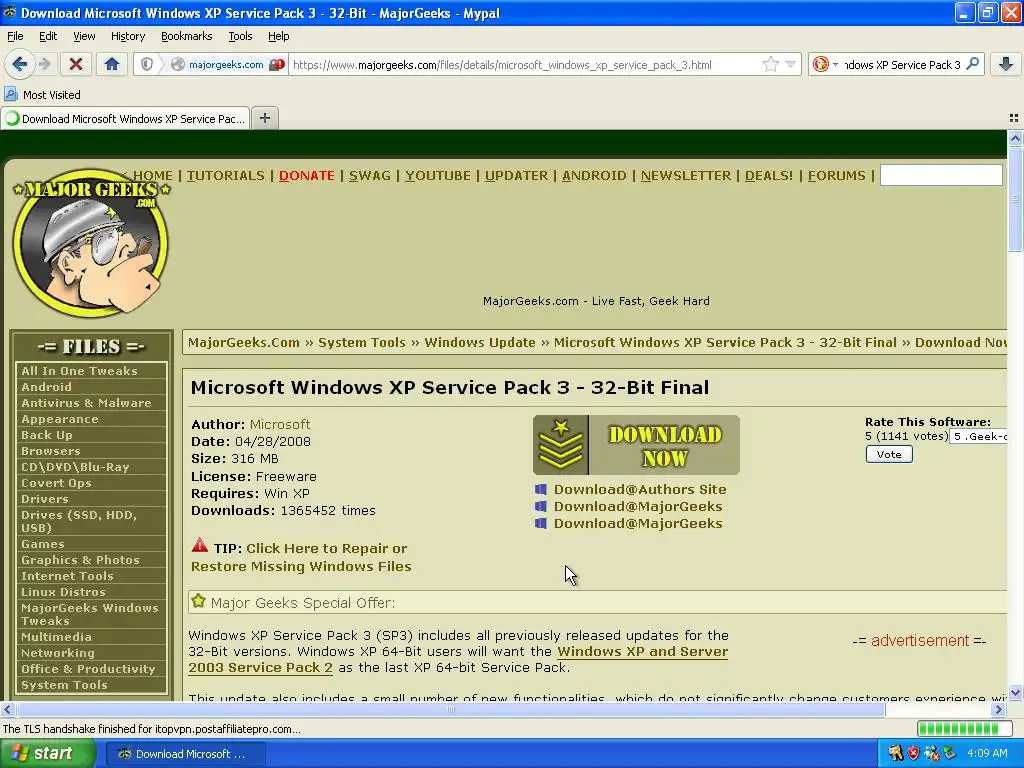Open the Bookmarks menu
Image resolution: width=1024 pixels, height=768 pixels.
pyautogui.click(x=187, y=36)
